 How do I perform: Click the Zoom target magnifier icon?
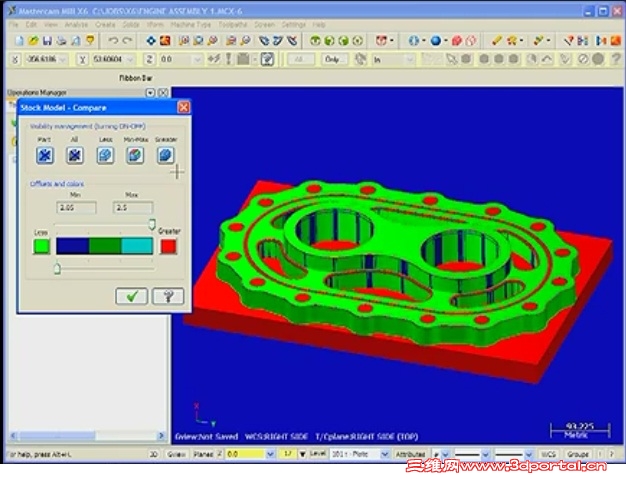click(x=184, y=40)
